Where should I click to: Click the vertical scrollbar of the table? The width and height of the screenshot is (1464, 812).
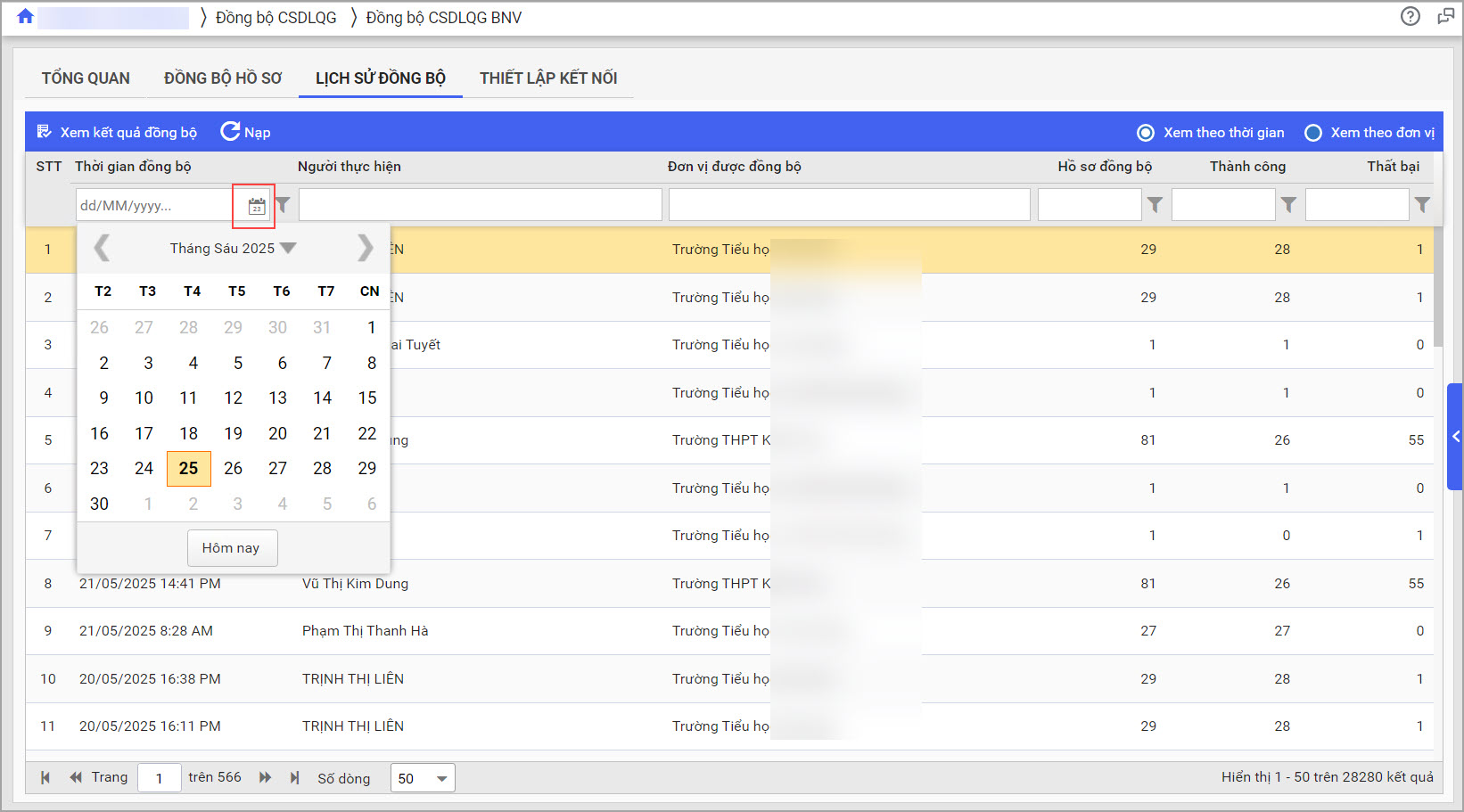pos(1438,285)
